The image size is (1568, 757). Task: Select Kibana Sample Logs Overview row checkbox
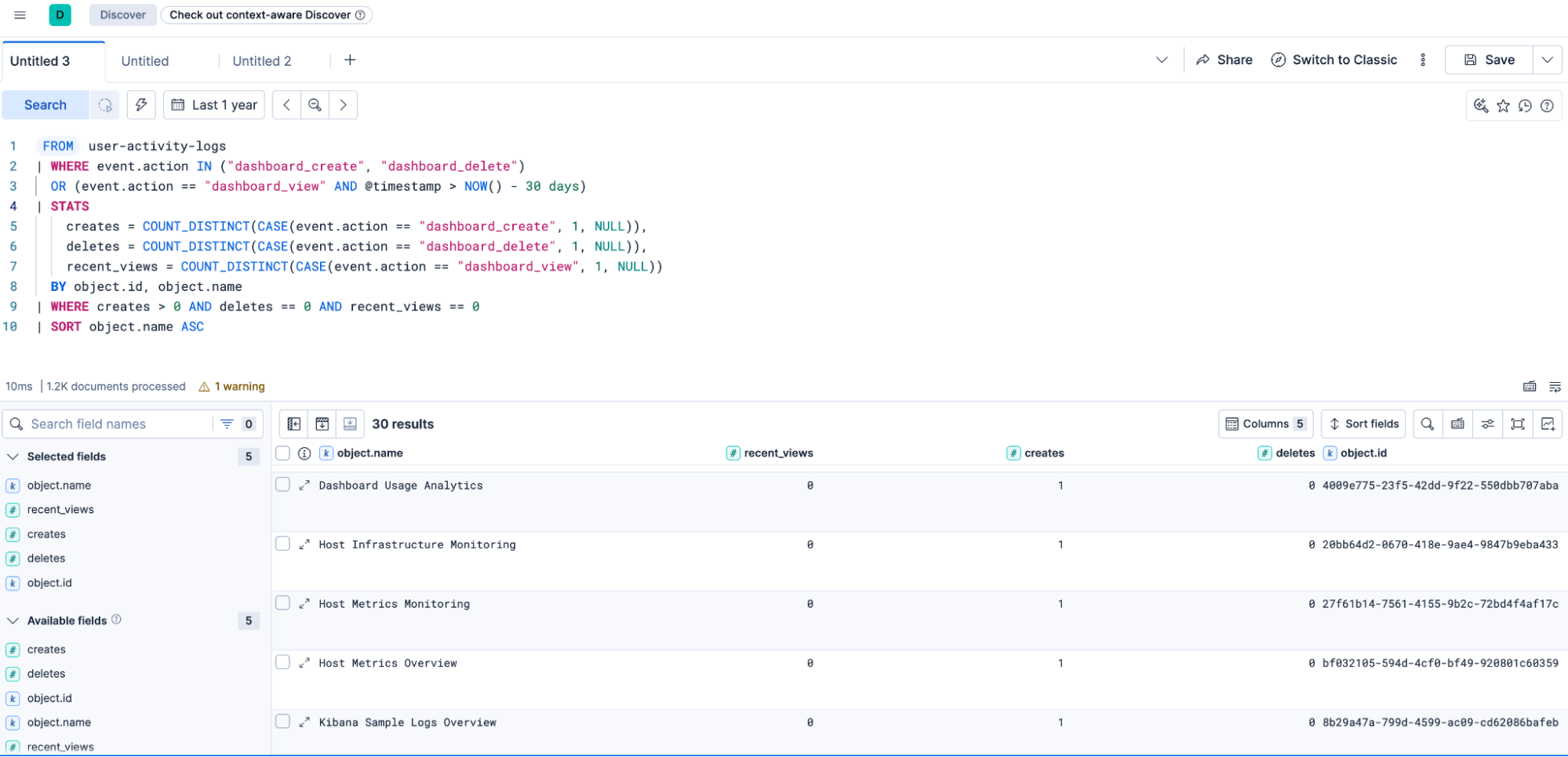tap(282, 722)
